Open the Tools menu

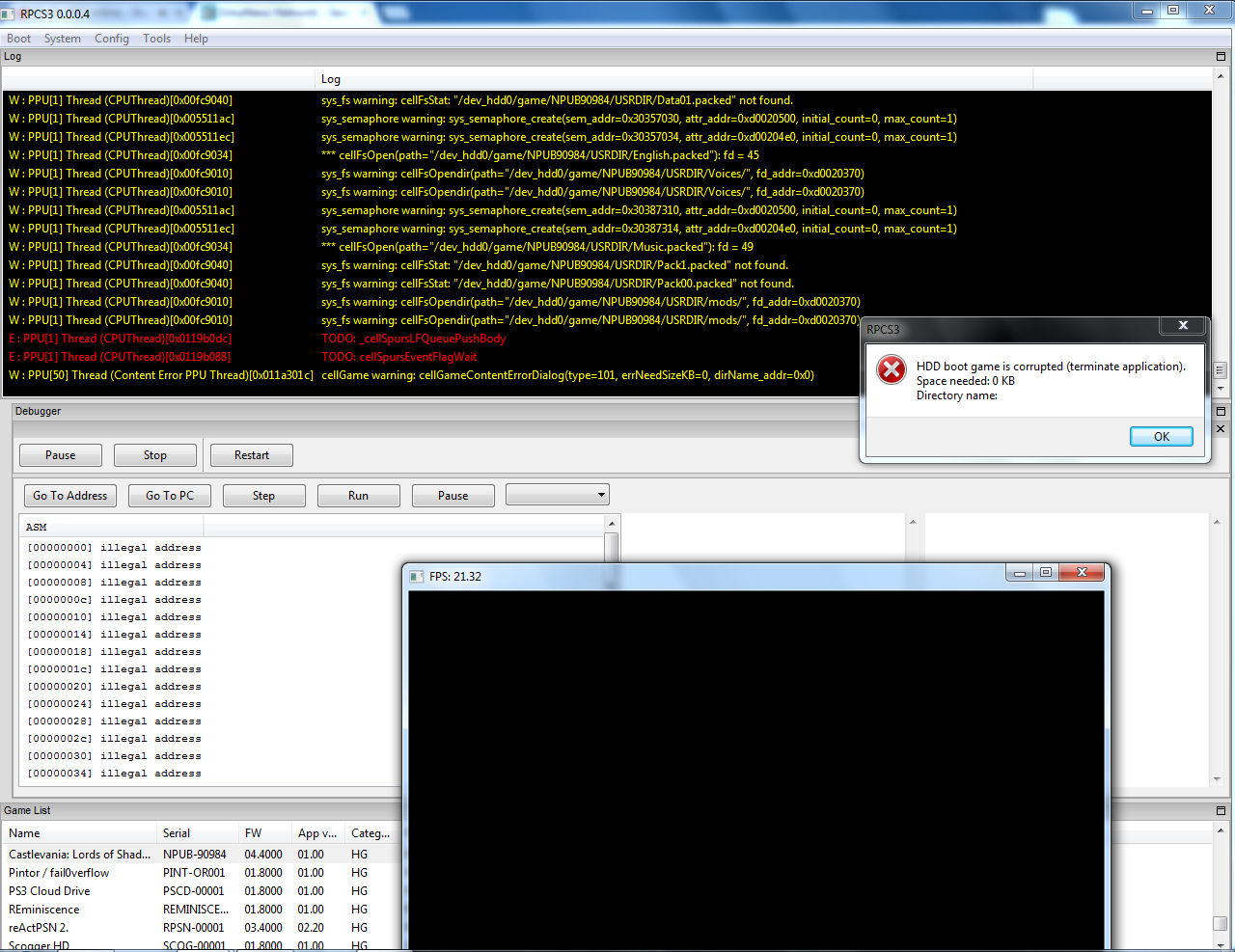pos(156,39)
